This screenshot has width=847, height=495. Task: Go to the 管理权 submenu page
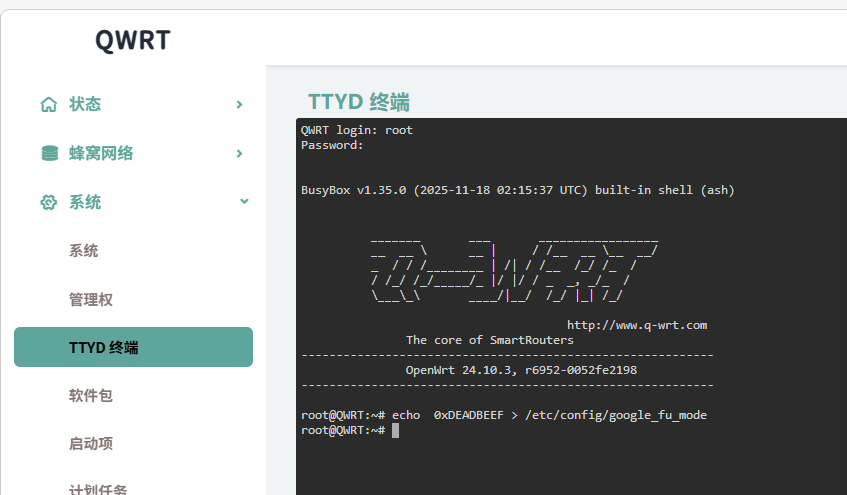[91, 299]
